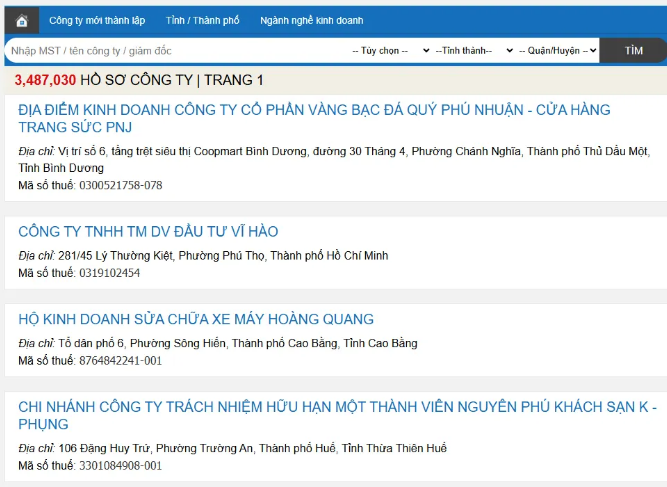Click tax code 3301084908-001

pos(120,466)
